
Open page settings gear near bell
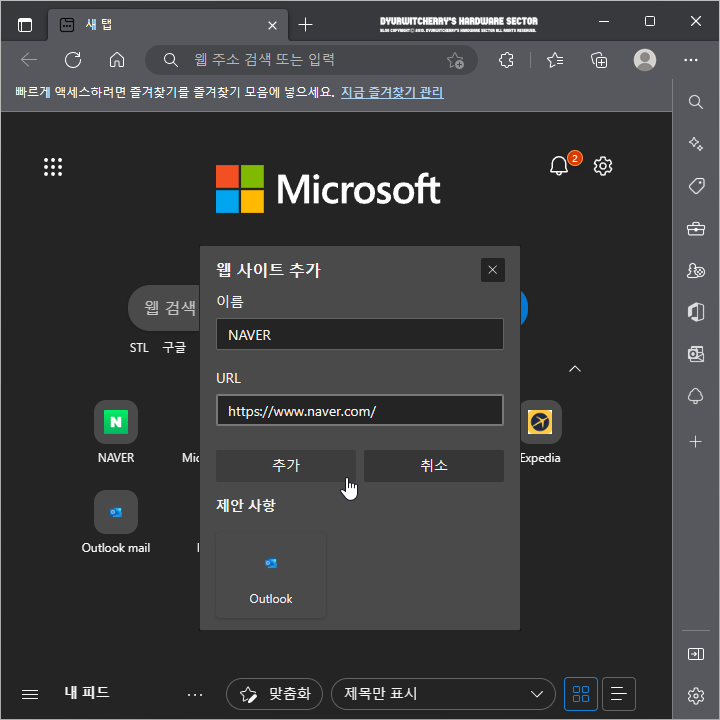603,166
